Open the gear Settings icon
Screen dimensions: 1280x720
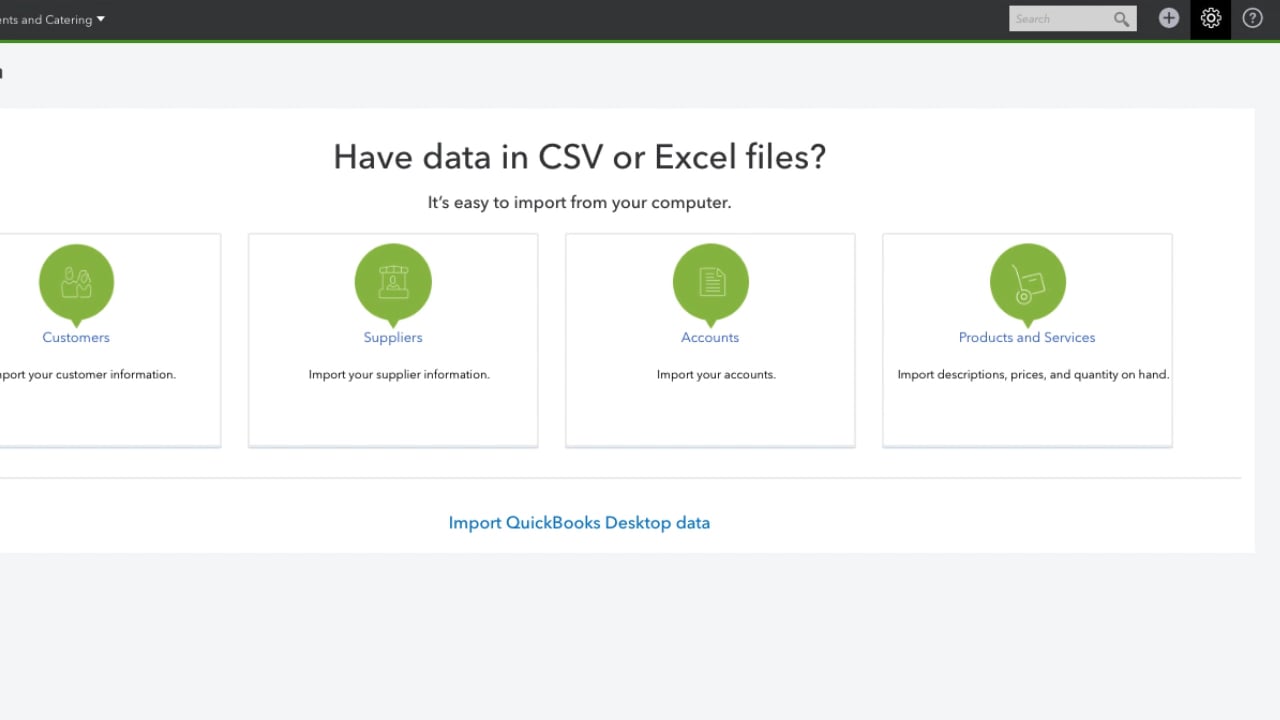point(1210,19)
